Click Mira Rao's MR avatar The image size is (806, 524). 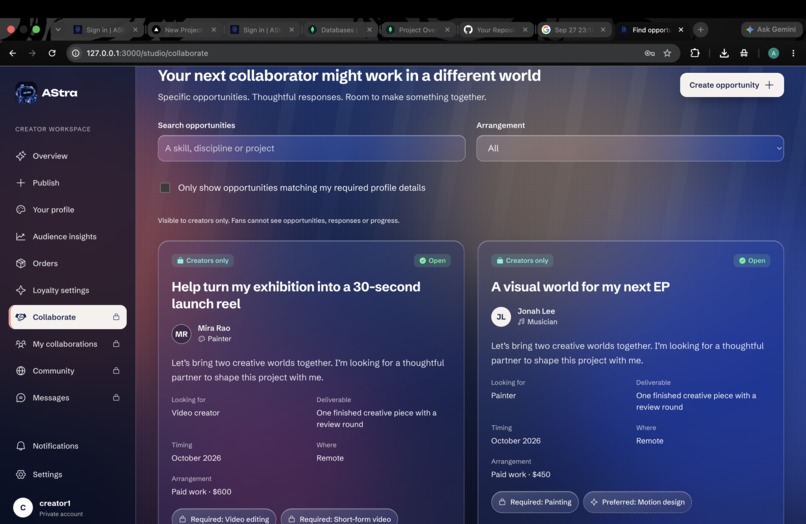pos(181,334)
